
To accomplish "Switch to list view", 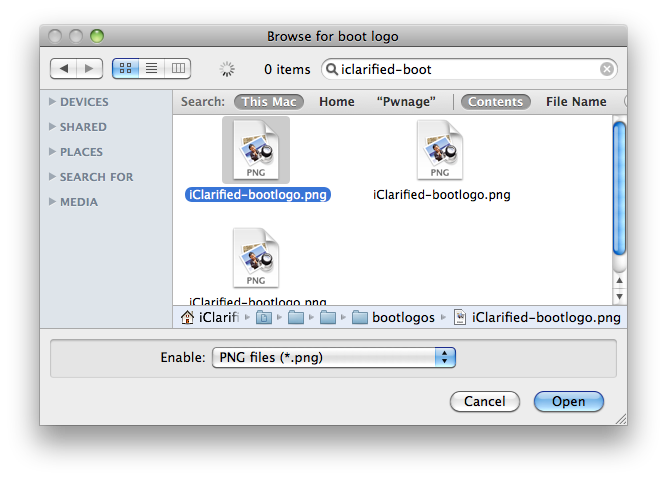I will pyautogui.click(x=151, y=68).
